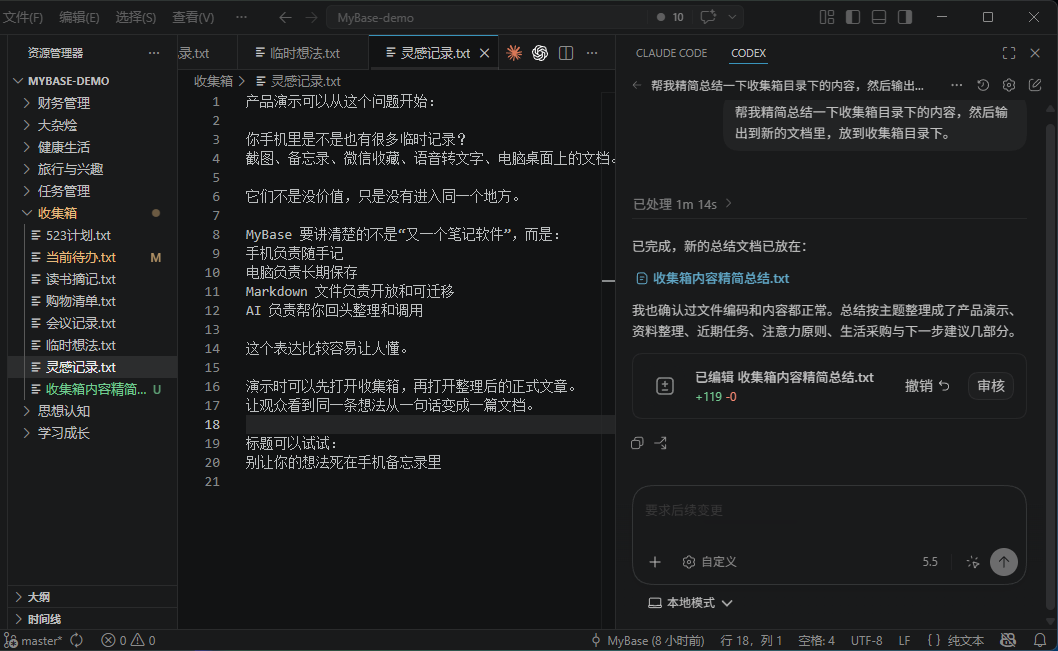This screenshot has width=1058, height=651.
Task: Click the master* git branch indicator
Action: pos(33,640)
